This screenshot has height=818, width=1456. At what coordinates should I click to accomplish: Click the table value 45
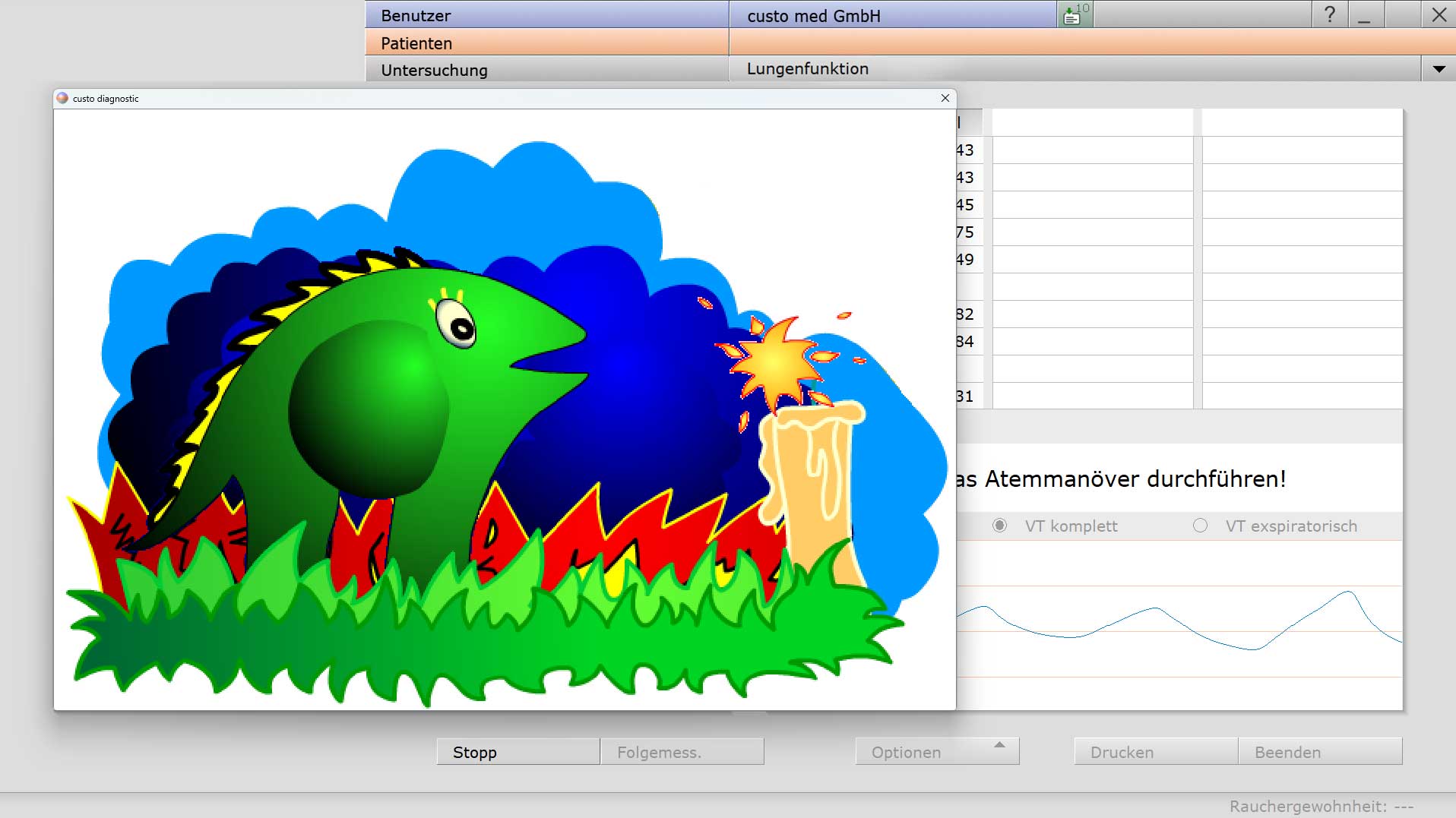(964, 204)
